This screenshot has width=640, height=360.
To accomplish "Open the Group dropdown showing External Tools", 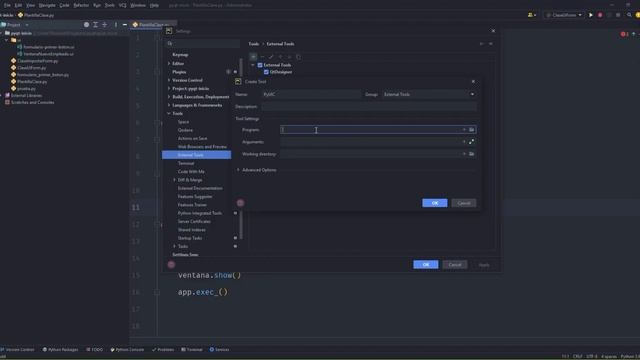I will point(429,94).
